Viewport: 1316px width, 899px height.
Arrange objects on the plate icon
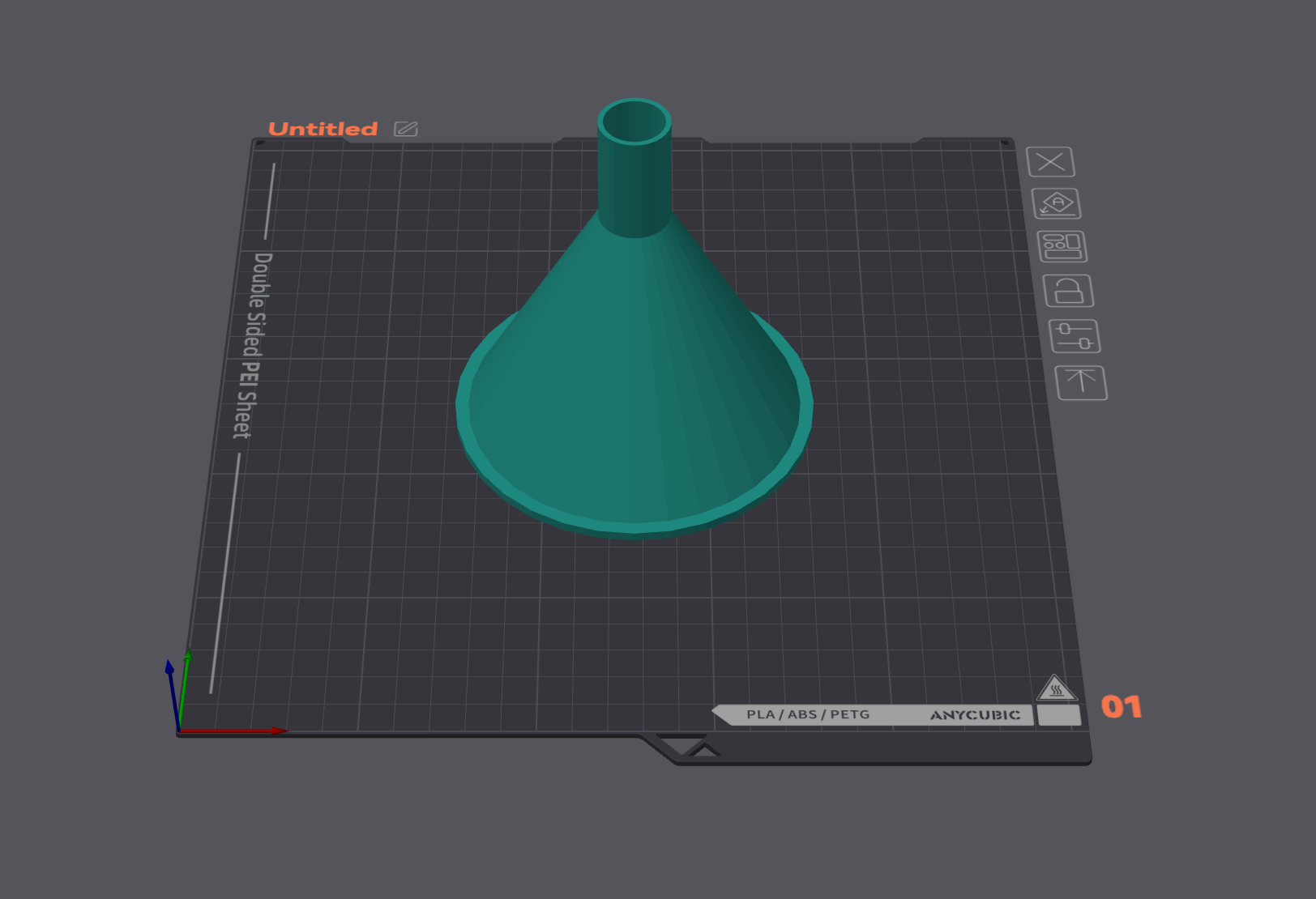(x=1062, y=246)
